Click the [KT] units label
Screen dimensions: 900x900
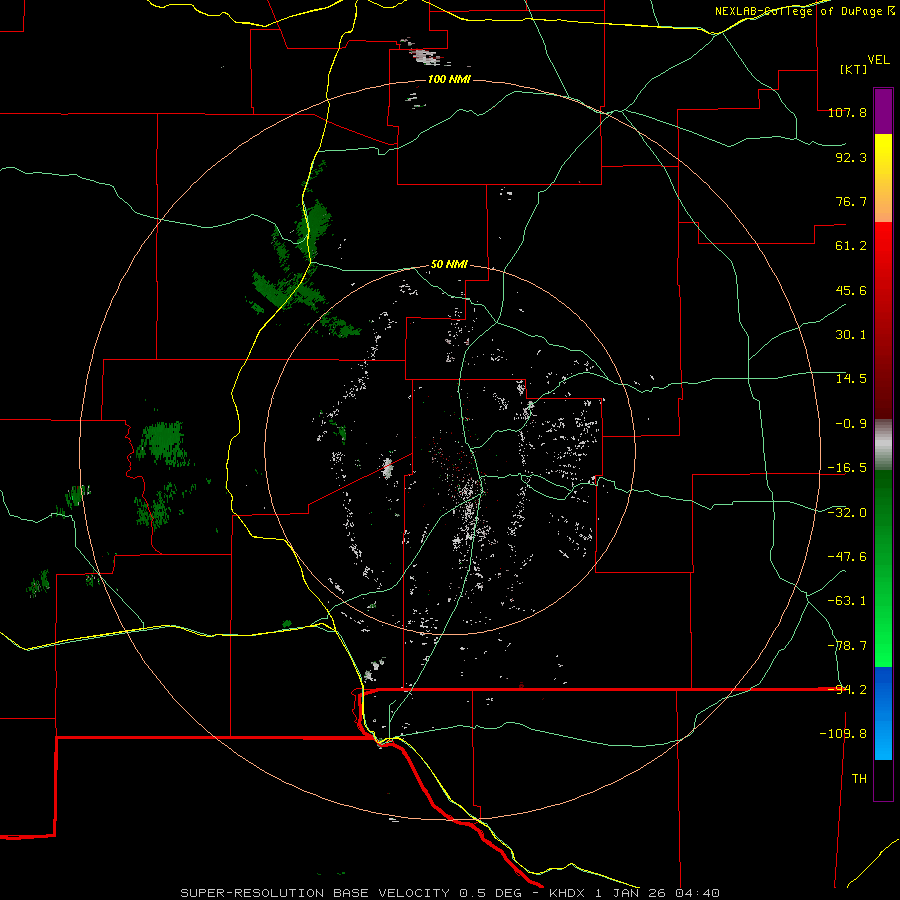click(853, 69)
